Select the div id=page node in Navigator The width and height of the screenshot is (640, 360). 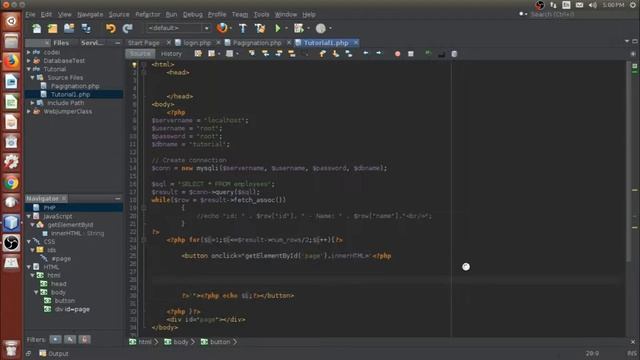(72, 309)
